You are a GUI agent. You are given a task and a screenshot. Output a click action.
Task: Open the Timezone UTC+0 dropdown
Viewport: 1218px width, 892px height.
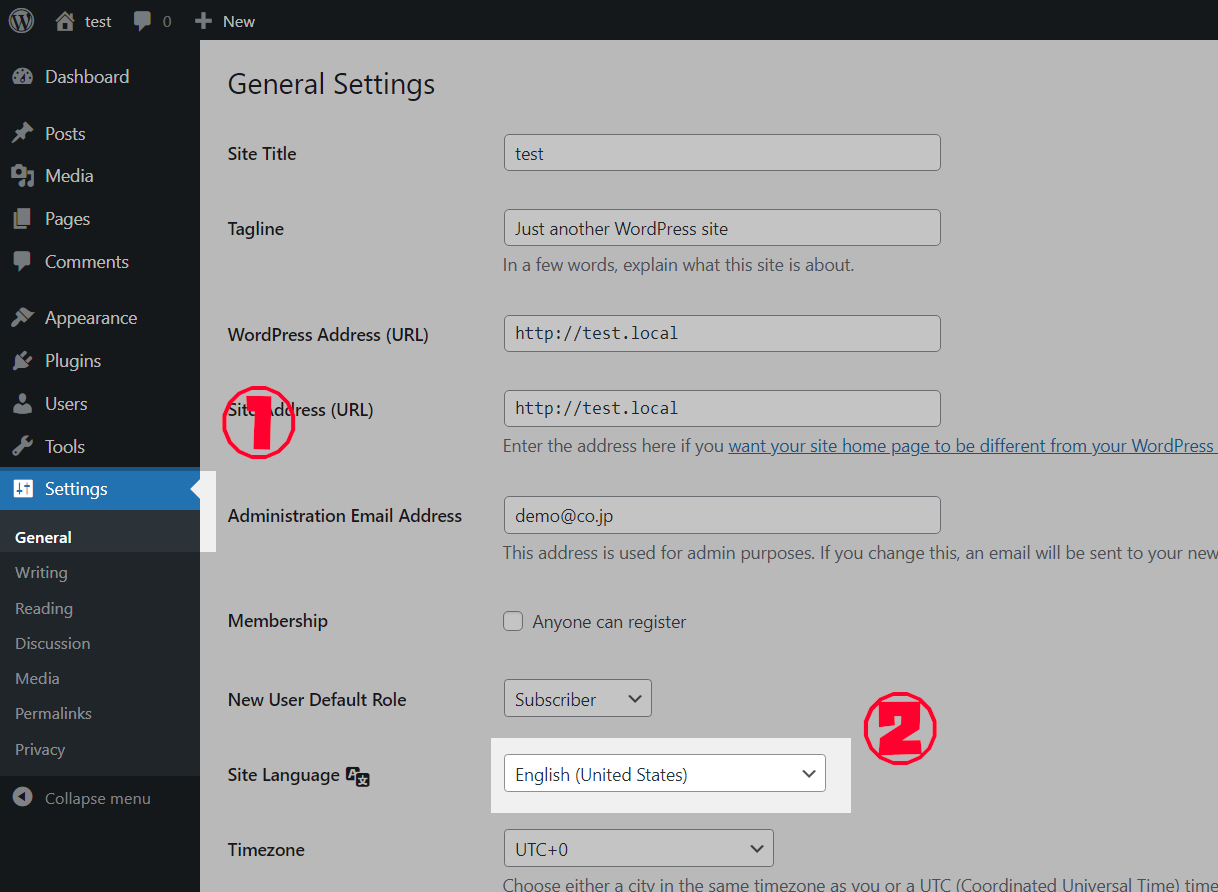[x=639, y=849]
